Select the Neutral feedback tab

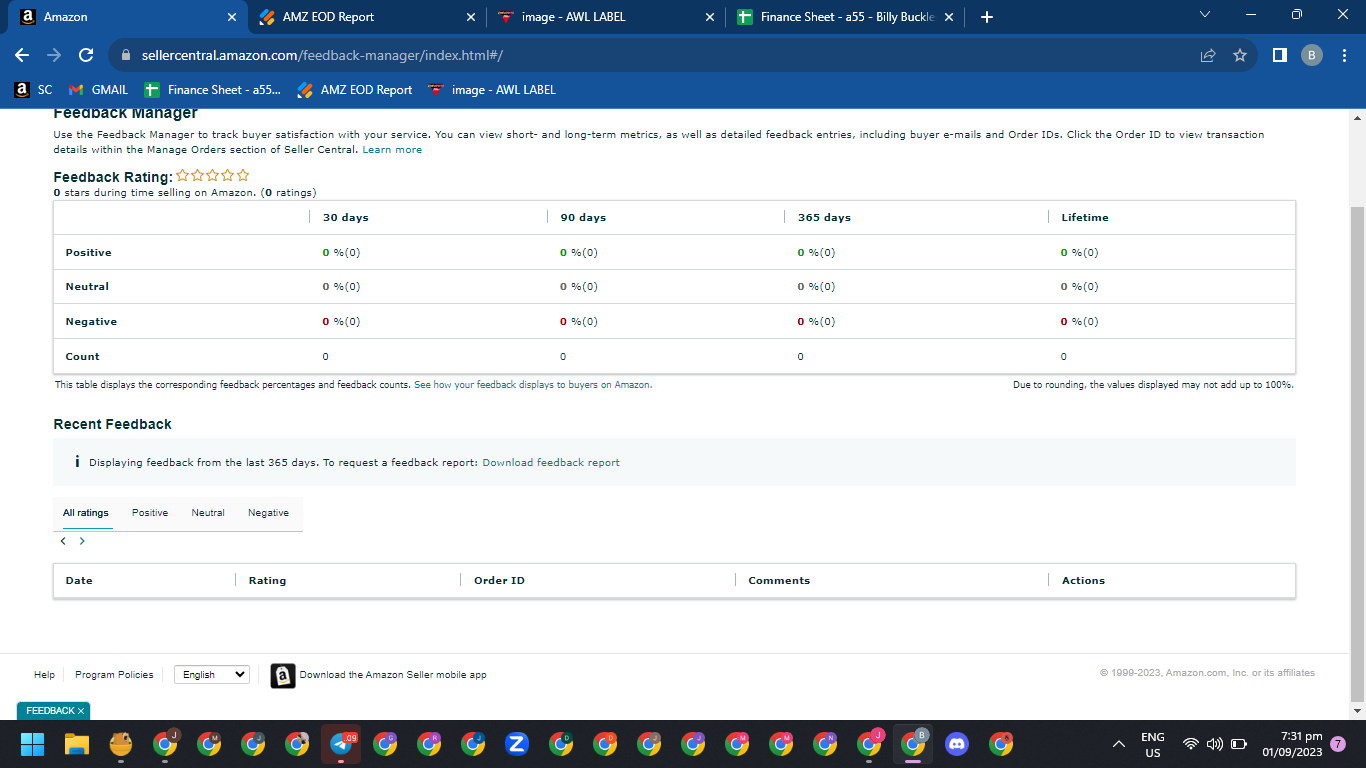pos(208,513)
